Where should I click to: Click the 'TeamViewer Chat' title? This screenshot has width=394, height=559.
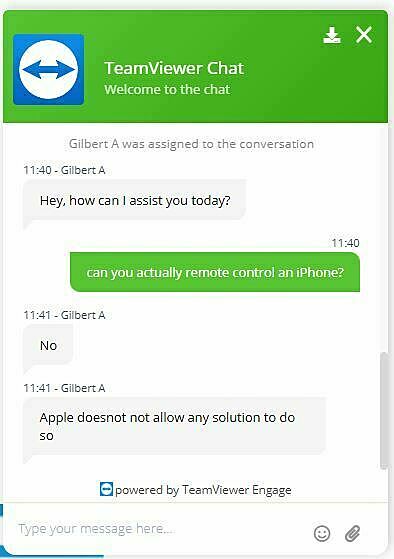click(x=174, y=68)
